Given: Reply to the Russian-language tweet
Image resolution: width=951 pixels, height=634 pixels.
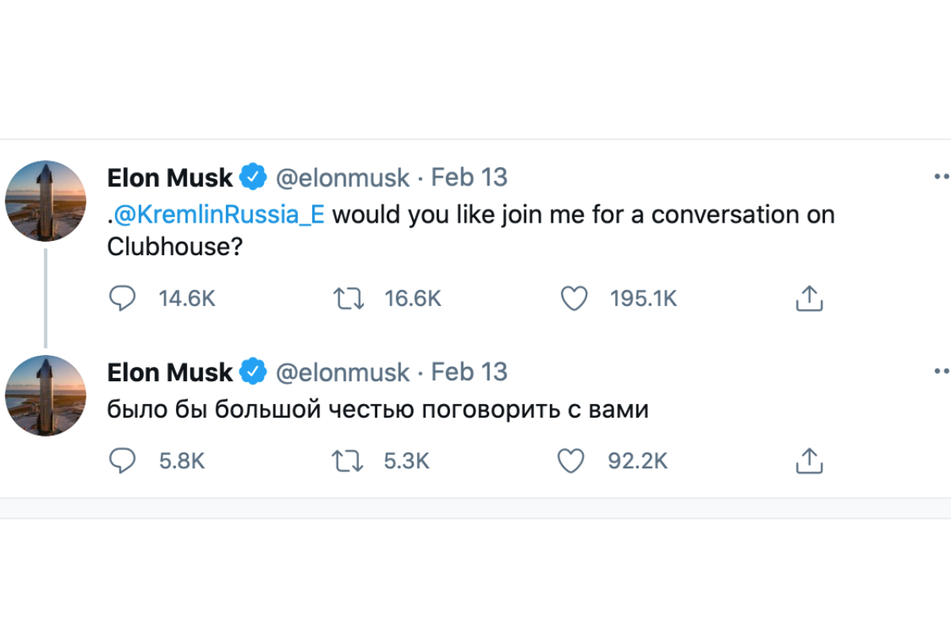Looking at the screenshot, I should (x=122, y=460).
